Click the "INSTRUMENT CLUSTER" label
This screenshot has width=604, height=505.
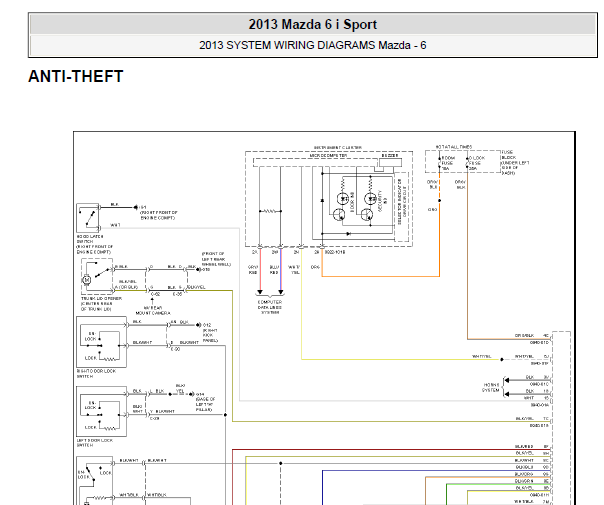click(x=337, y=148)
